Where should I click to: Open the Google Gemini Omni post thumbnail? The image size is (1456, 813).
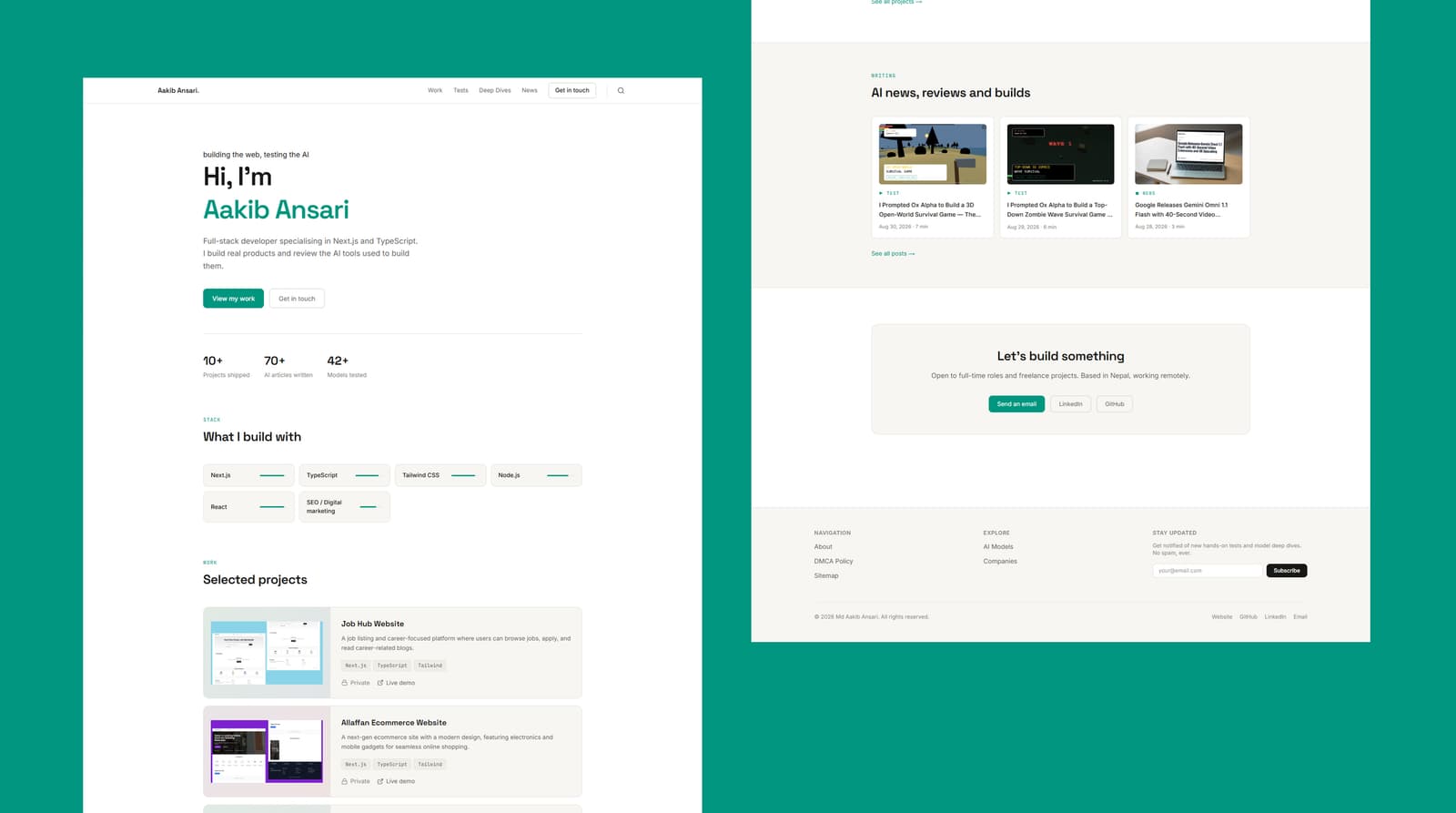1188,154
